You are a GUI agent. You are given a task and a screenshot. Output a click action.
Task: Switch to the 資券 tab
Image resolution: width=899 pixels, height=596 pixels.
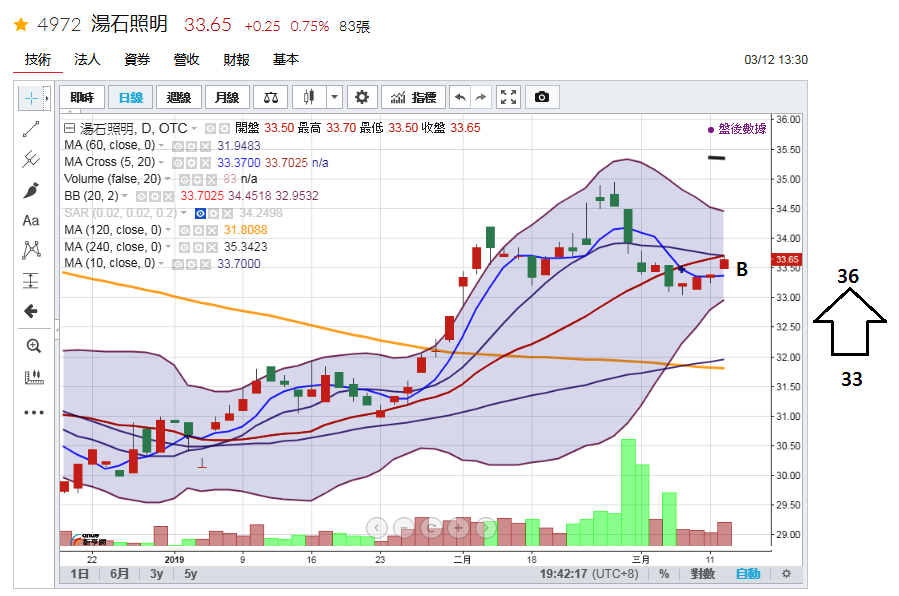pyautogui.click(x=137, y=60)
